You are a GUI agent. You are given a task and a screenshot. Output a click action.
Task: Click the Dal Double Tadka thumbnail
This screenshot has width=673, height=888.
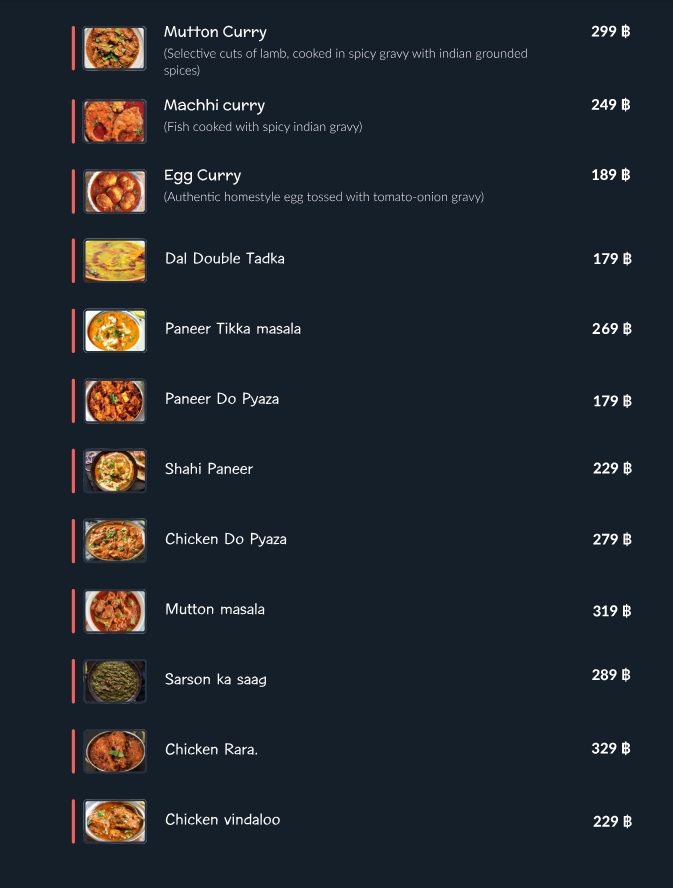[x=115, y=261]
